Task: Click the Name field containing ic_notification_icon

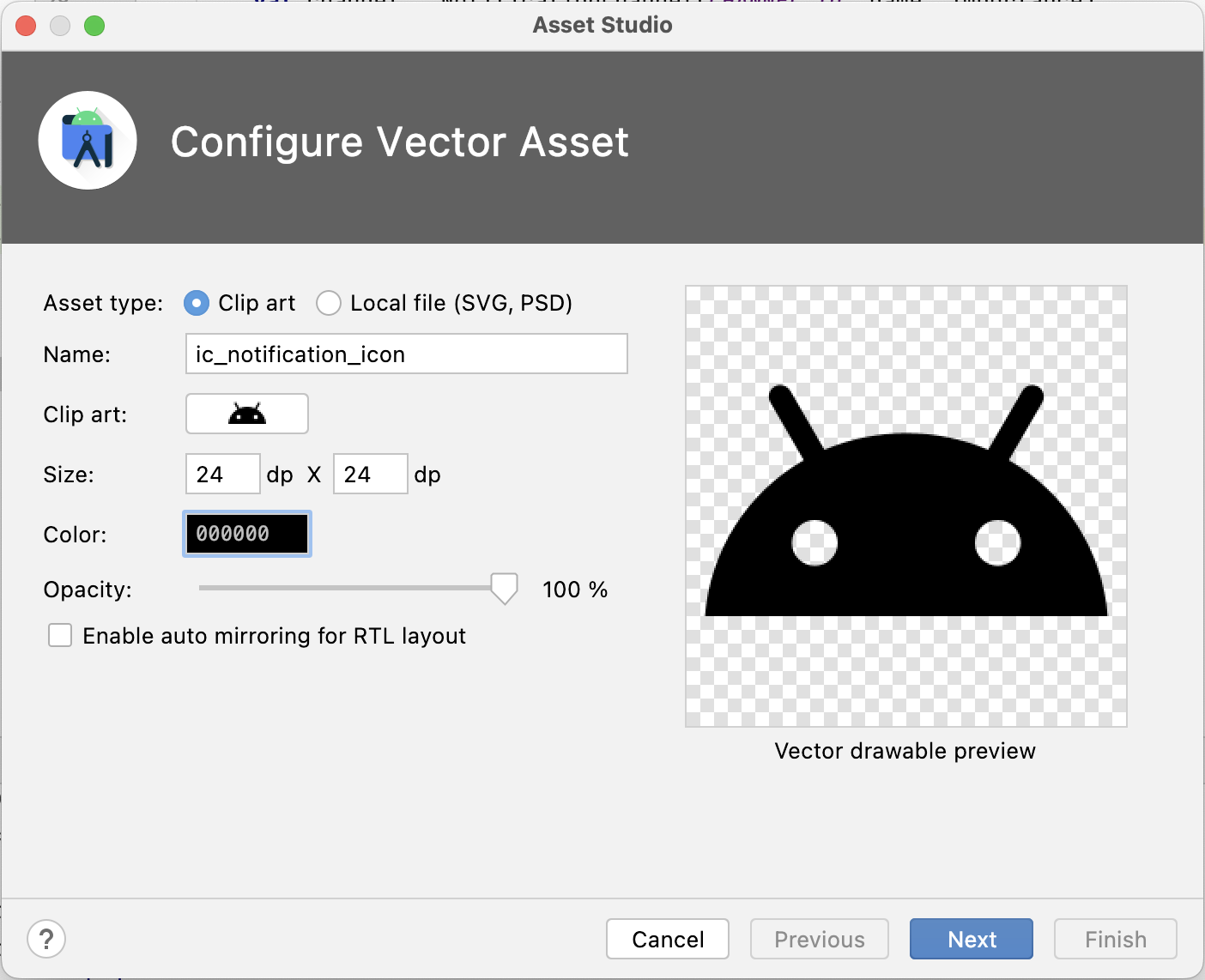Action: (x=406, y=354)
